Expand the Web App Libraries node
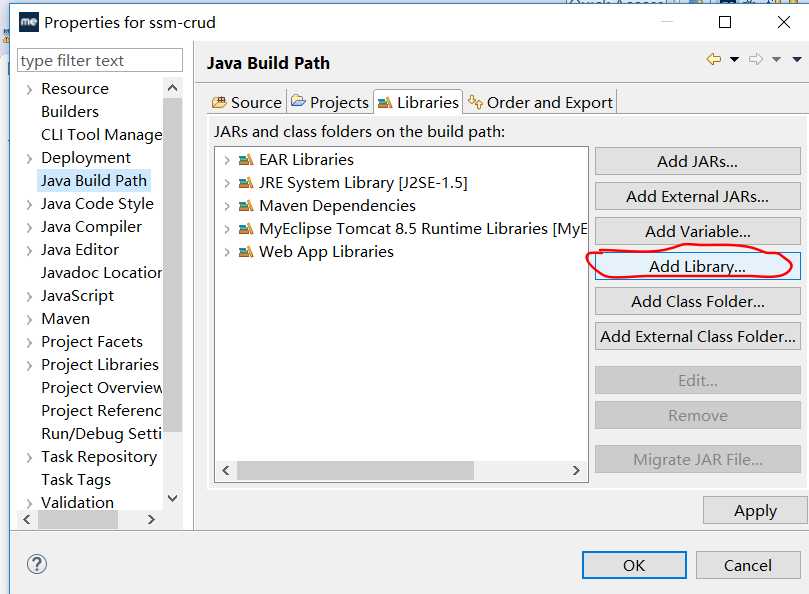 [x=227, y=252]
